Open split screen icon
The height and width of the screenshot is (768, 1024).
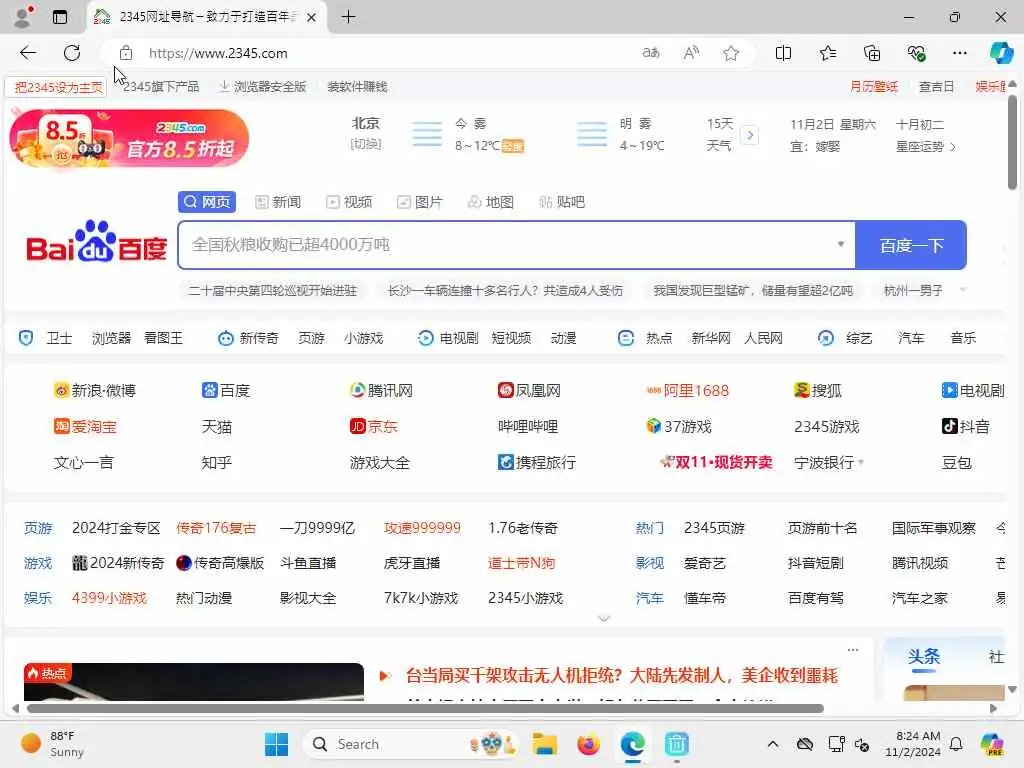783,53
